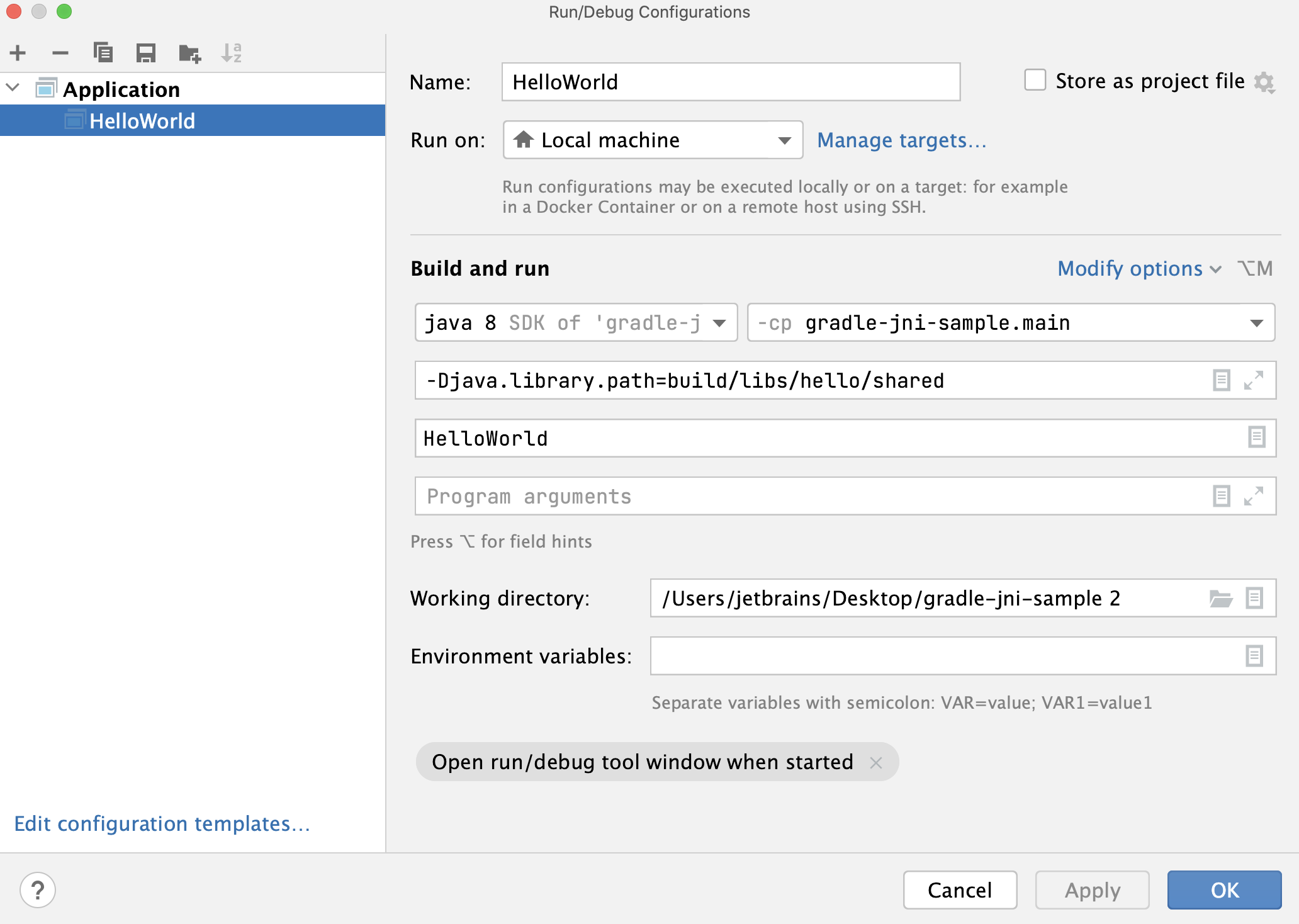1299x924 pixels.
Task: Remove the selected configuration
Action: coord(60,53)
